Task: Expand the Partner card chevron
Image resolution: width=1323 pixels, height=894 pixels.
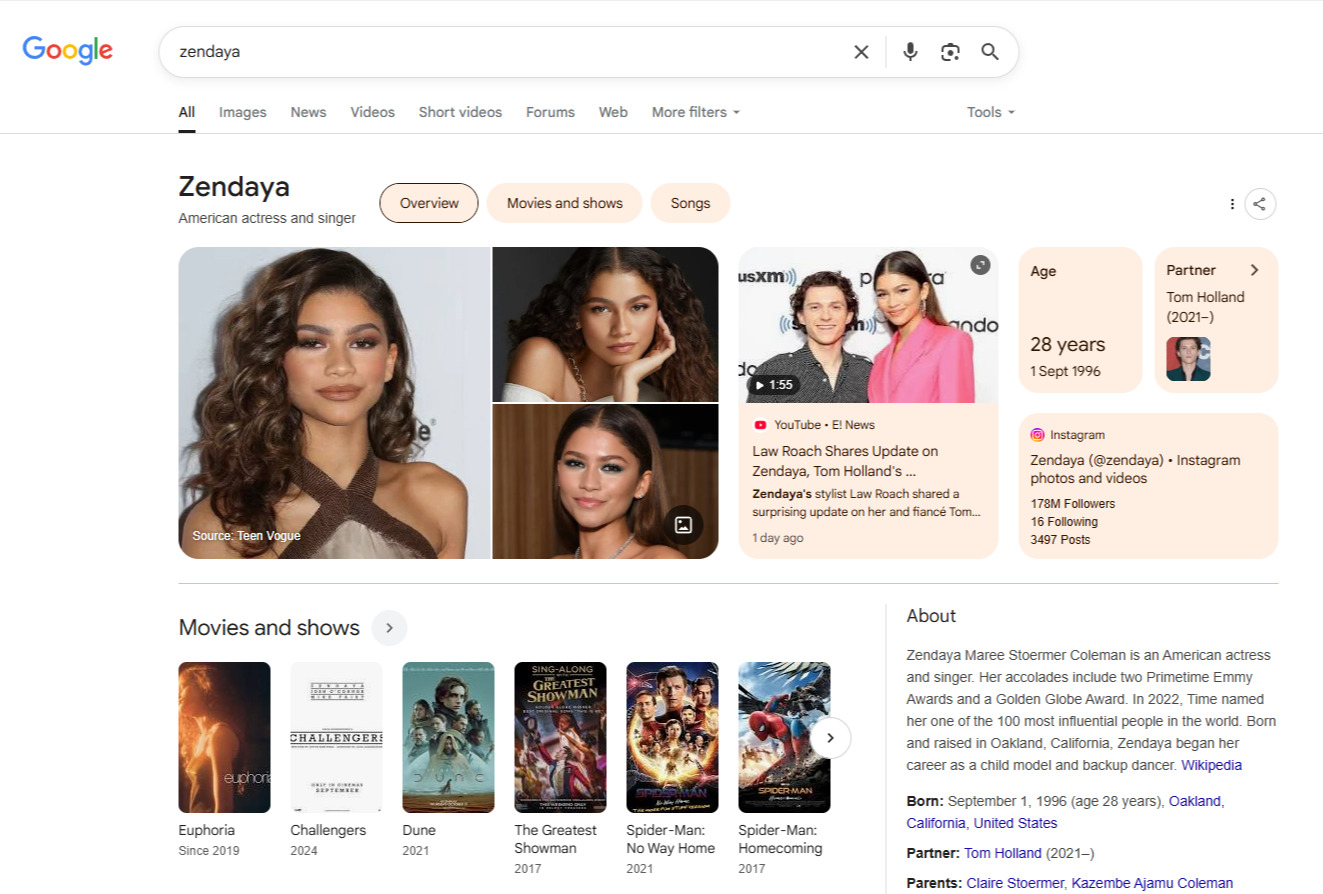Action: coord(1254,270)
